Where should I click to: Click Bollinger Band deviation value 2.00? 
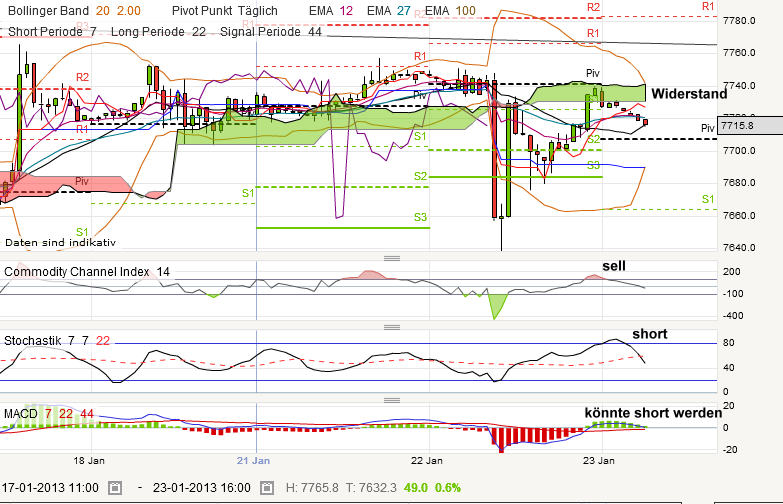(x=129, y=10)
